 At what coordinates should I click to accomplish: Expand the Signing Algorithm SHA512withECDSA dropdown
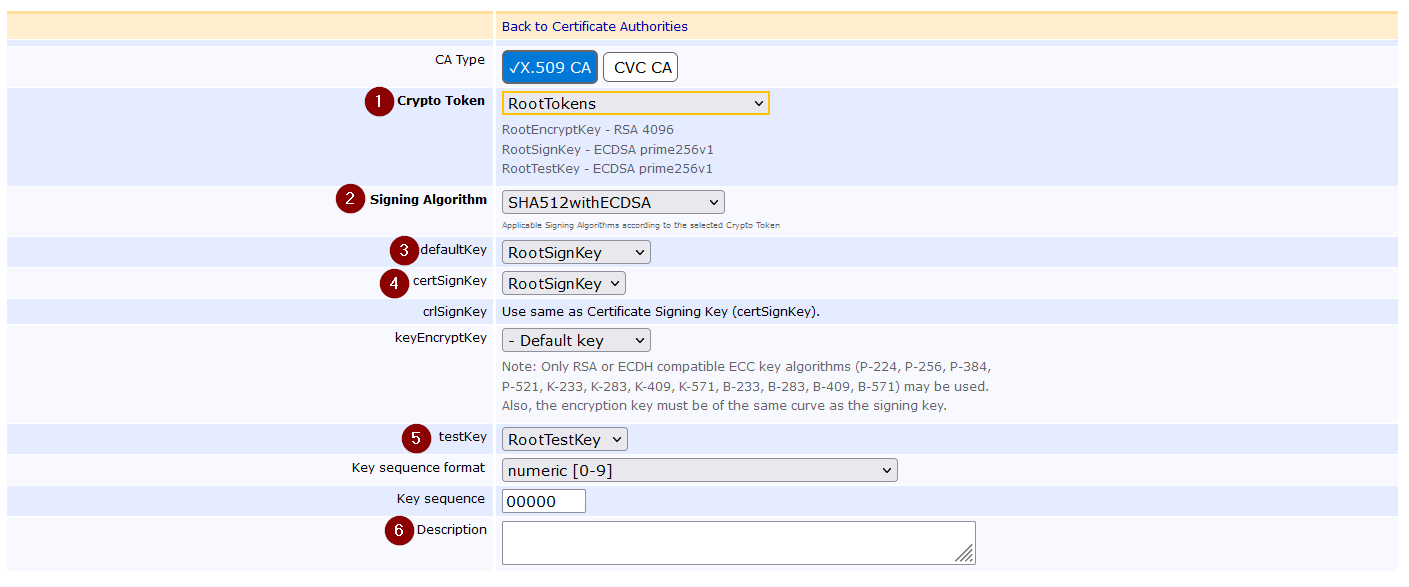point(612,202)
